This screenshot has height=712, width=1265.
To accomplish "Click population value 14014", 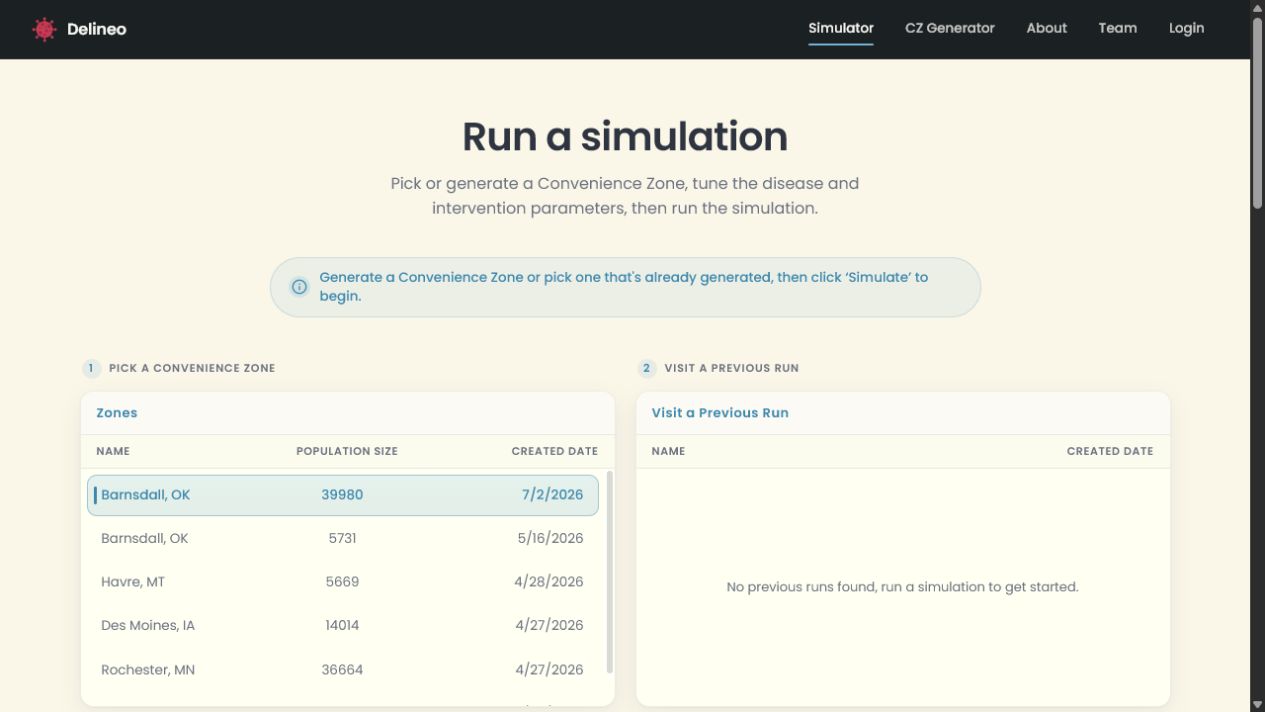I will click(x=342, y=626).
